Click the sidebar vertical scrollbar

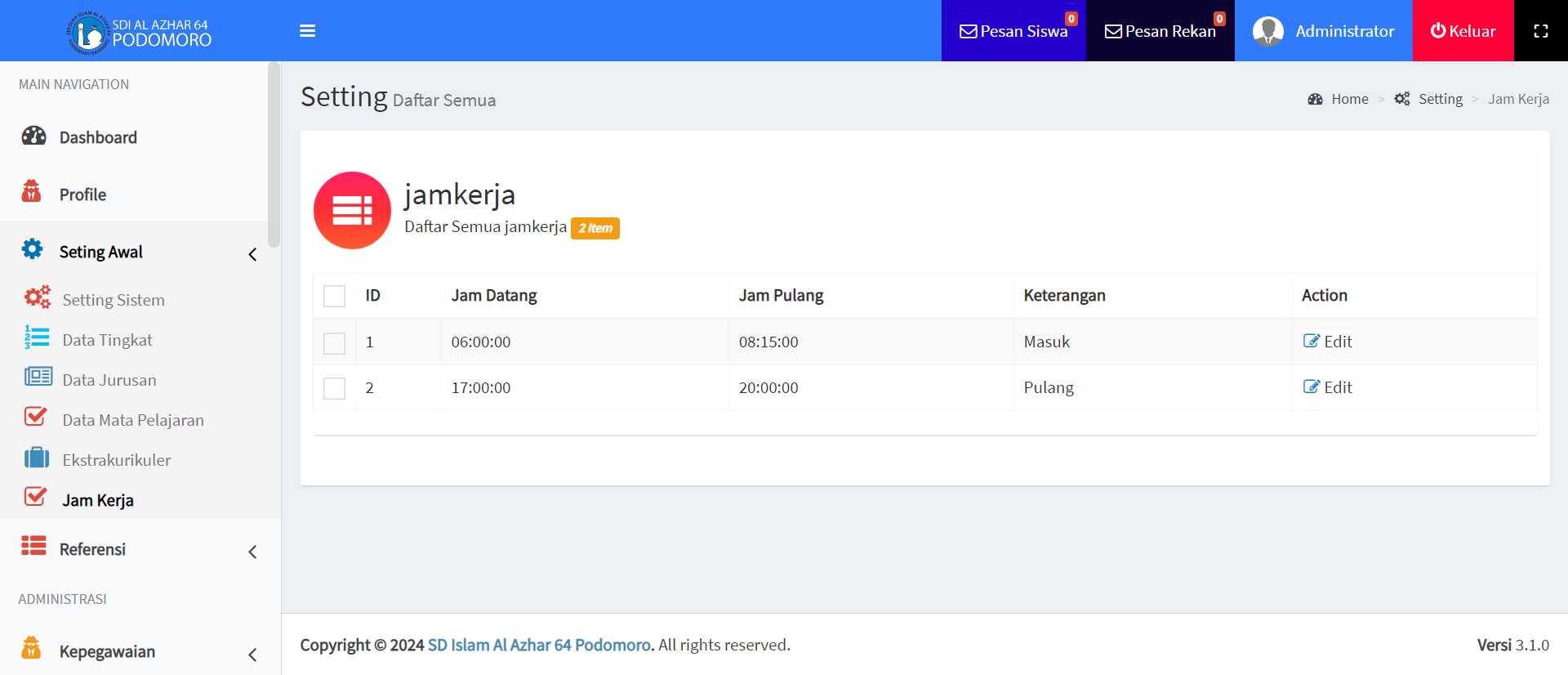coord(274,155)
